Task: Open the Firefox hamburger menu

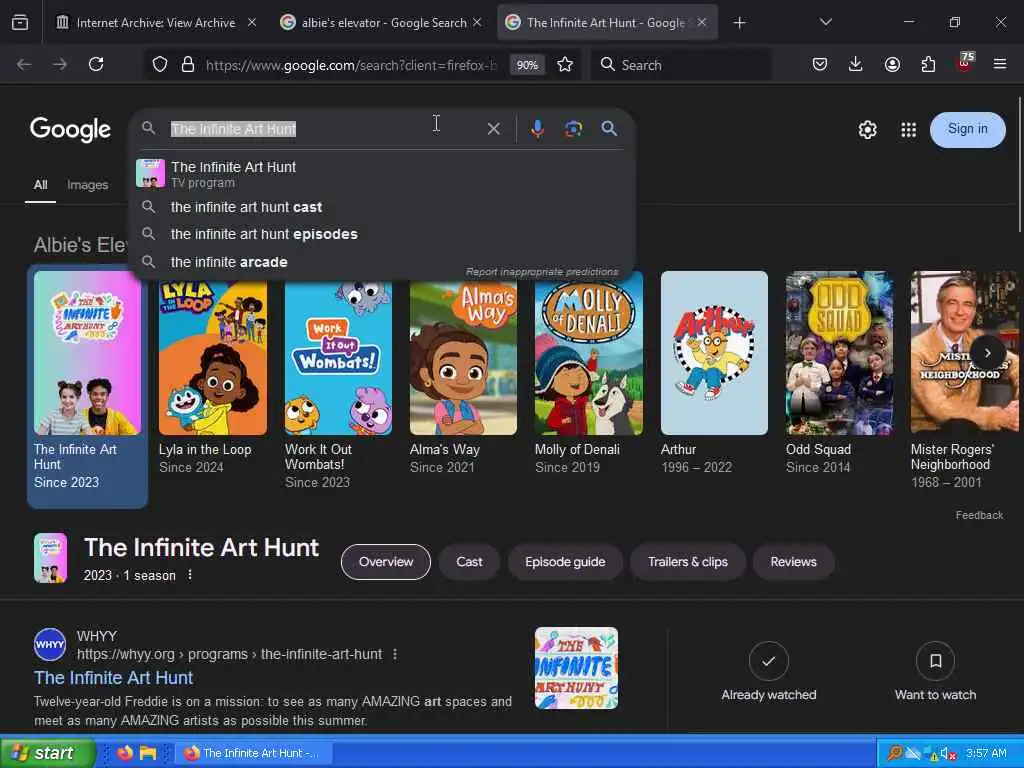Action: [x=1000, y=64]
